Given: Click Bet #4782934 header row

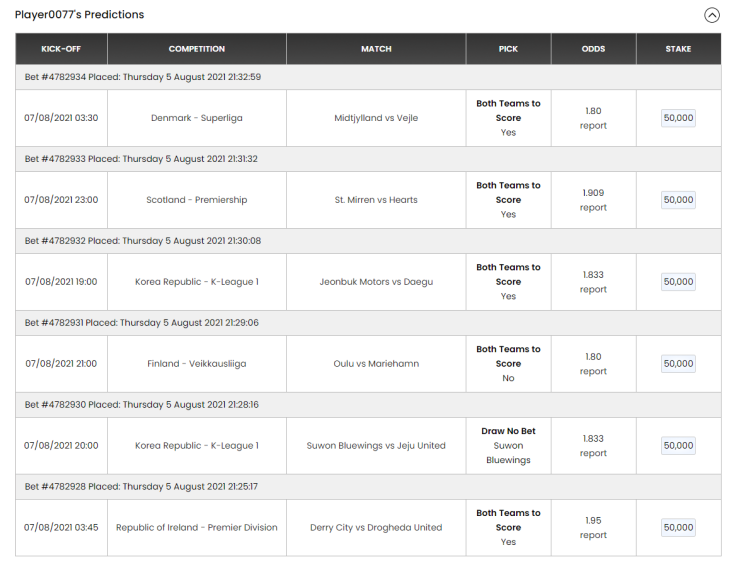Looking at the screenshot, I should (x=368, y=77).
